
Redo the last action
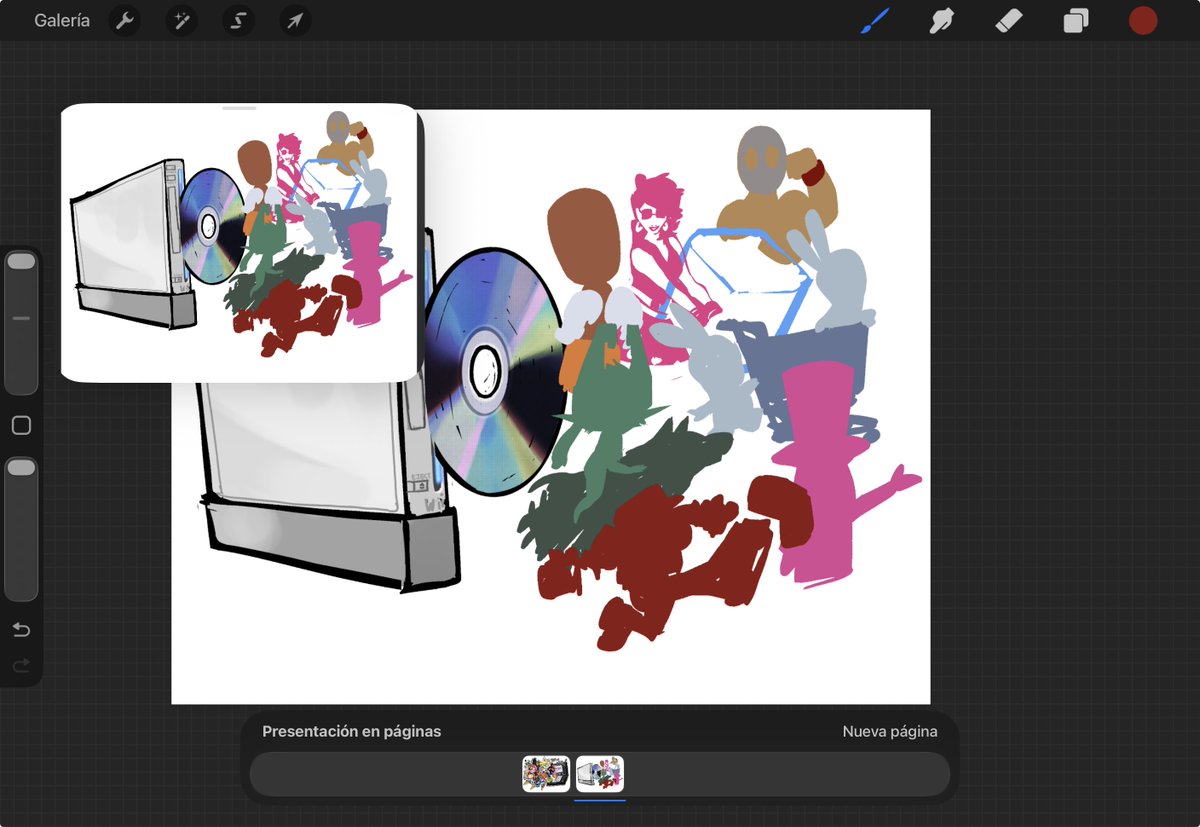coord(21,665)
